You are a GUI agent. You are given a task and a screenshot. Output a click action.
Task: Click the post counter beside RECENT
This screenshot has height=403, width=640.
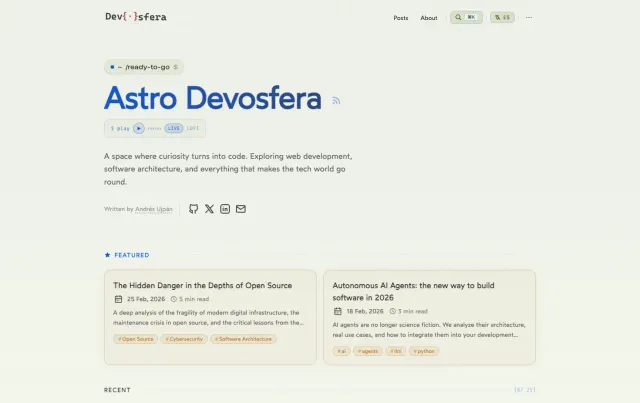[x=524, y=390]
